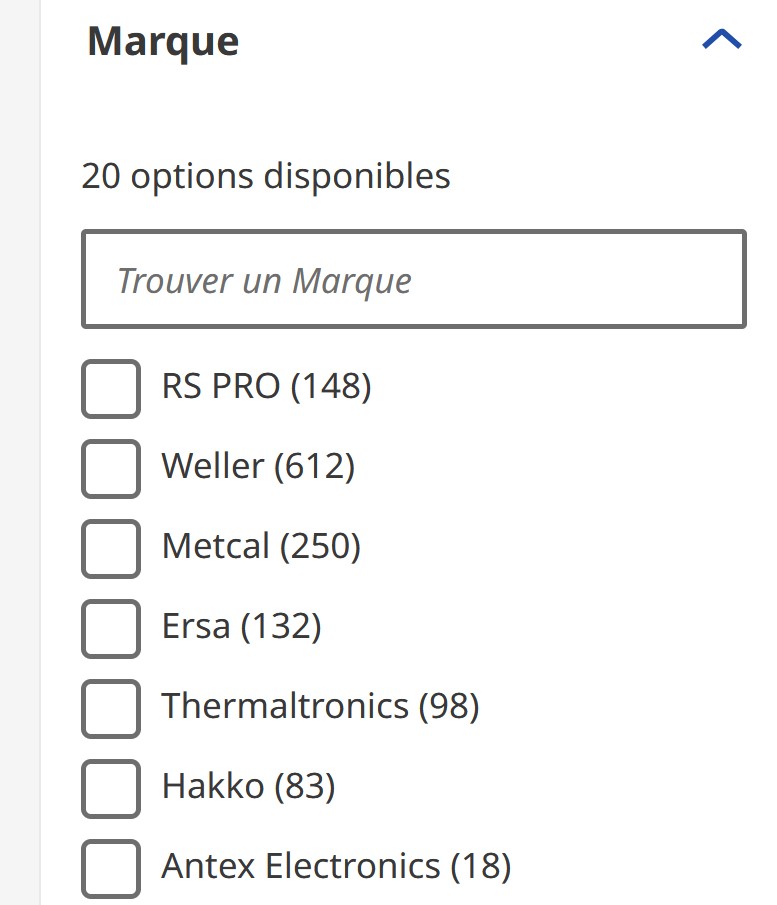Click the Marque section heading

[x=163, y=42]
